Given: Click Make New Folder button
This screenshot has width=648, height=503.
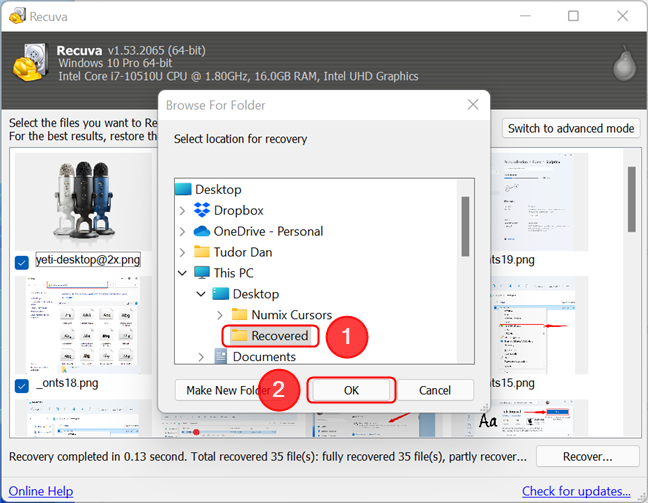Looking at the screenshot, I should [229, 390].
